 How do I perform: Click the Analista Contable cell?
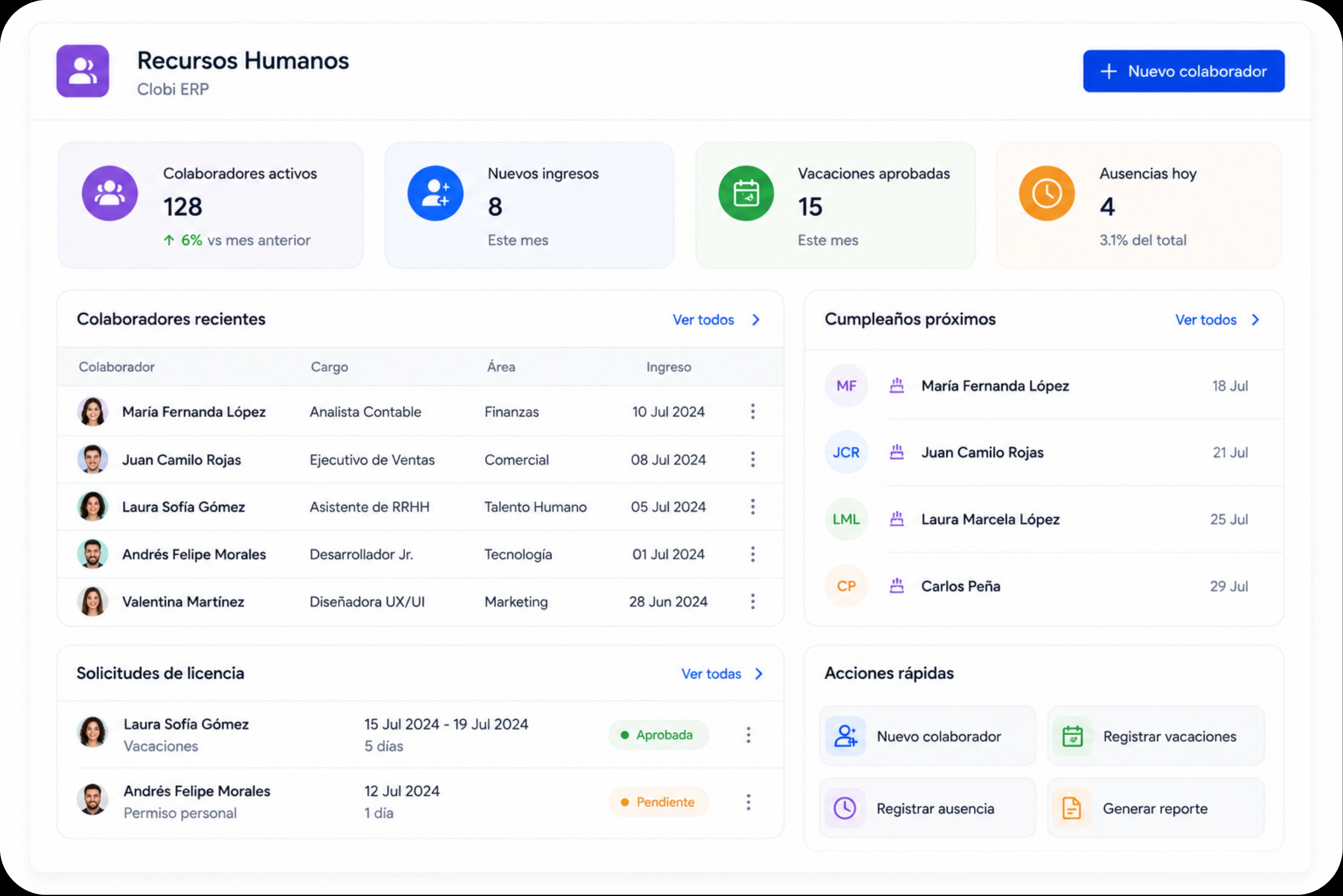pos(365,412)
